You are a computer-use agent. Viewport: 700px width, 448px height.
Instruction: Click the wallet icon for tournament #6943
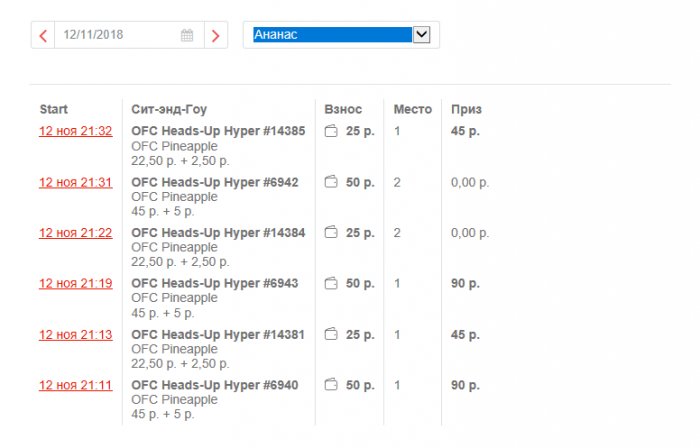pyautogui.click(x=331, y=284)
